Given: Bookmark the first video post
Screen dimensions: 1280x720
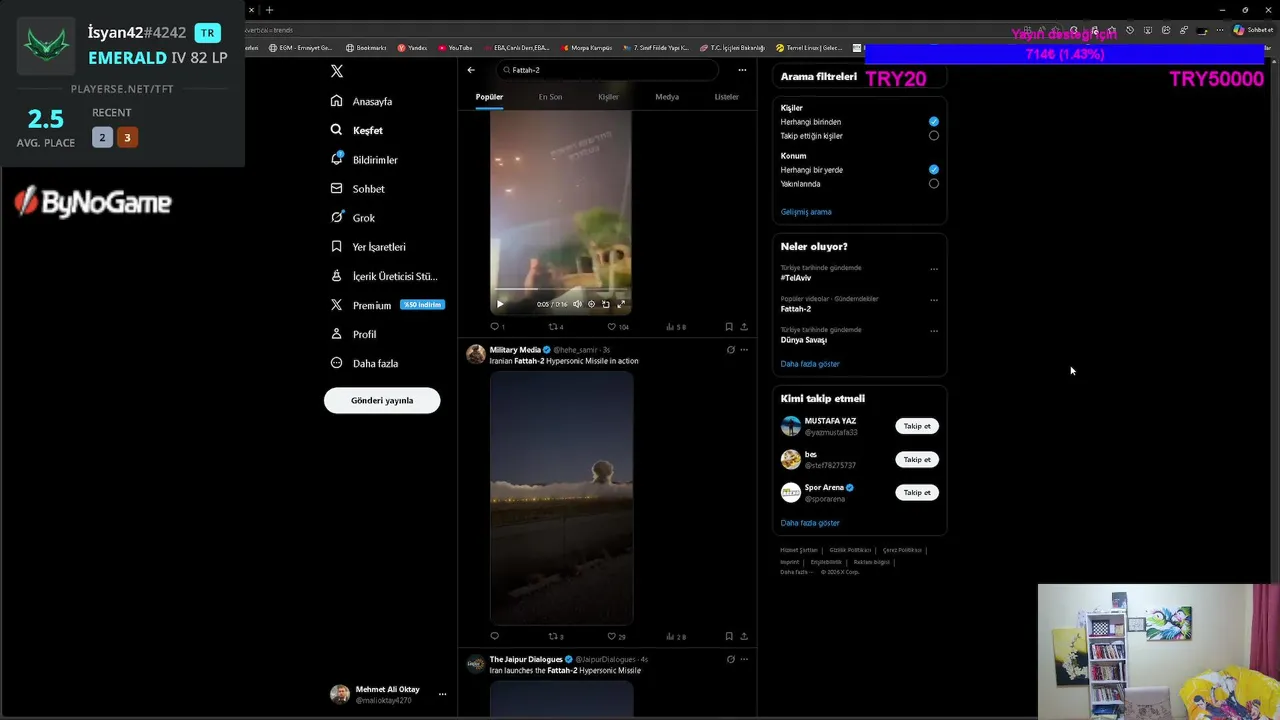Looking at the screenshot, I should point(729,327).
